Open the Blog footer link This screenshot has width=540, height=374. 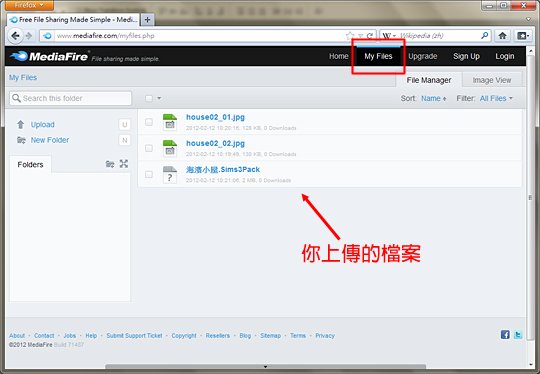(245, 335)
